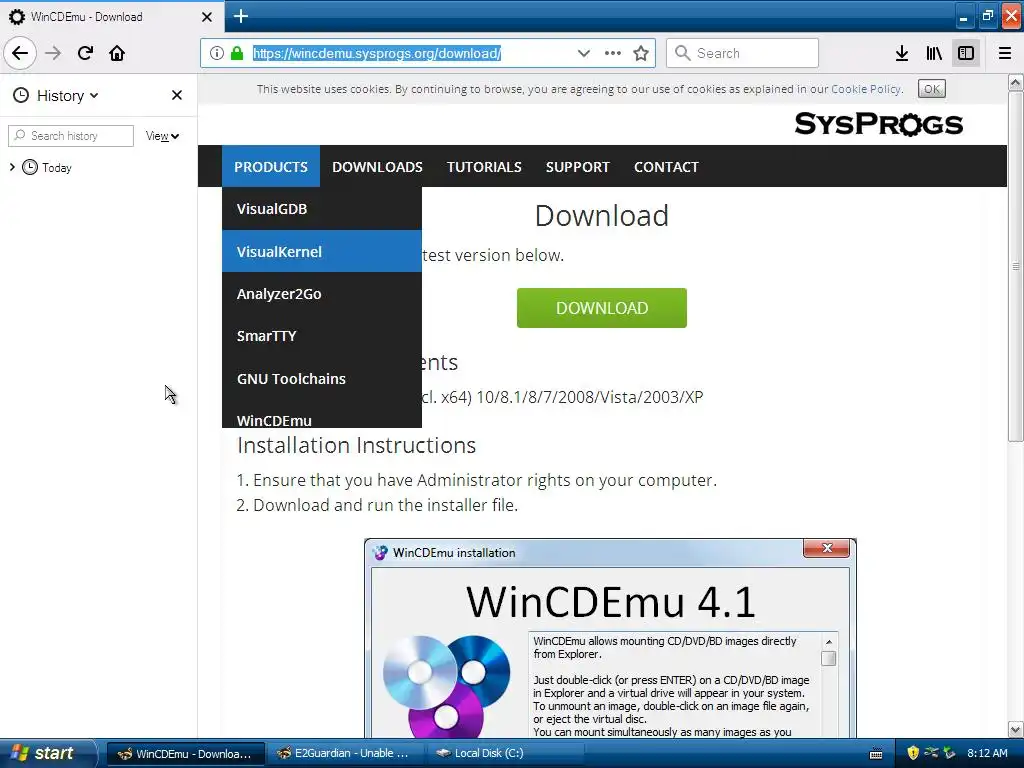Open the Cookie Policy link

pos(865,89)
